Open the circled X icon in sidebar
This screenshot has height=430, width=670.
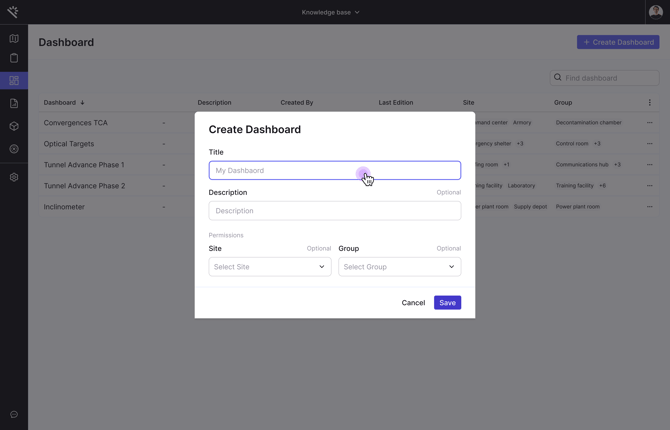pyautogui.click(x=14, y=149)
